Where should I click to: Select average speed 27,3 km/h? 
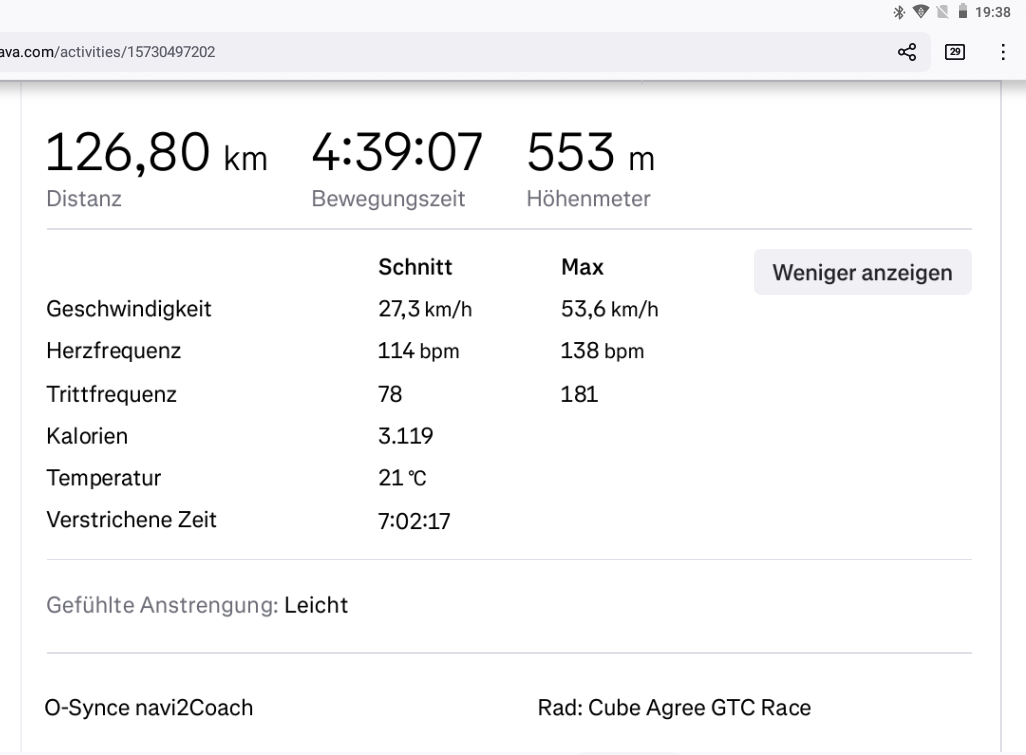click(425, 309)
